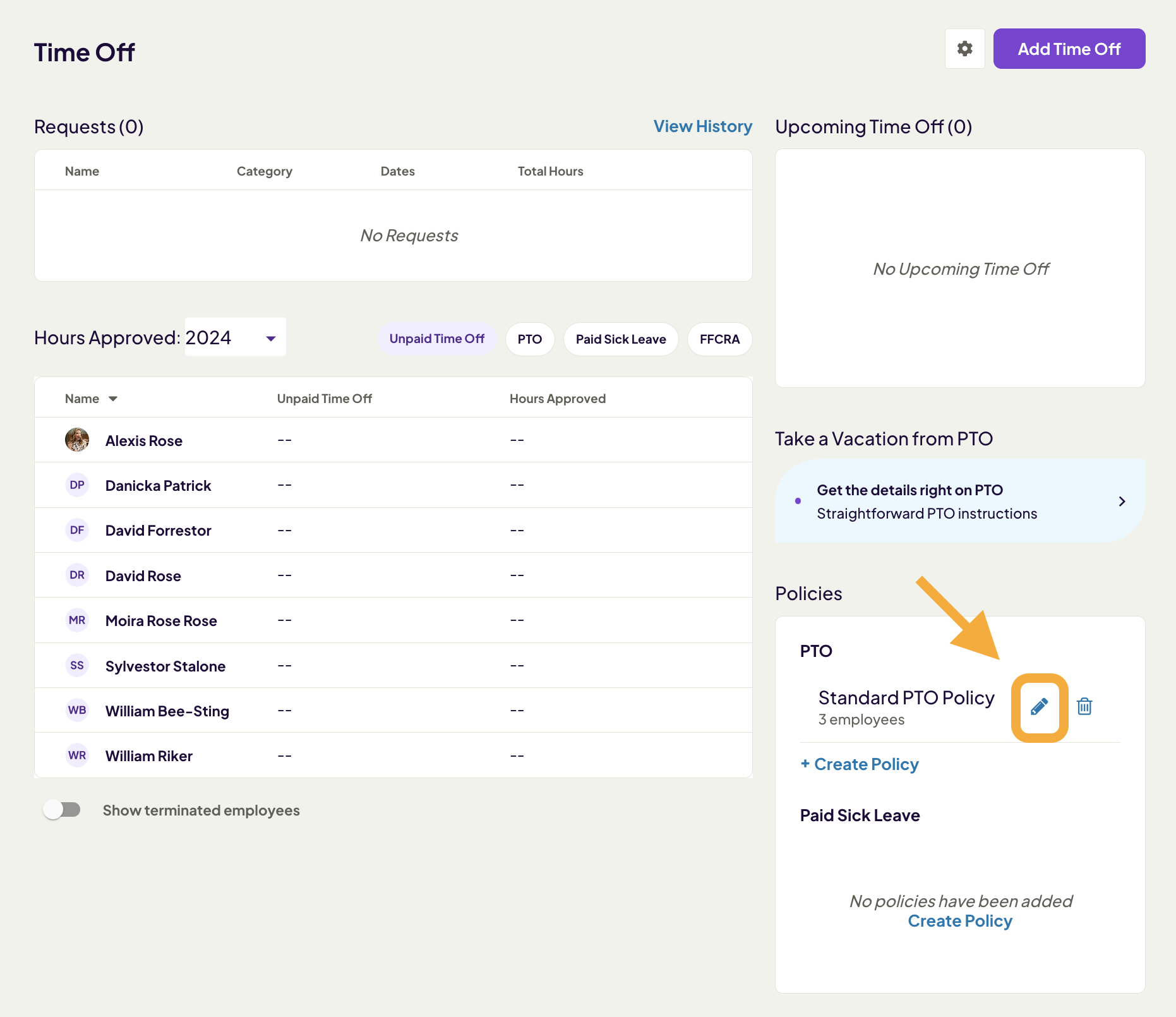Switch to the PTO filter tab
The width and height of the screenshot is (1176, 1017).
click(529, 339)
